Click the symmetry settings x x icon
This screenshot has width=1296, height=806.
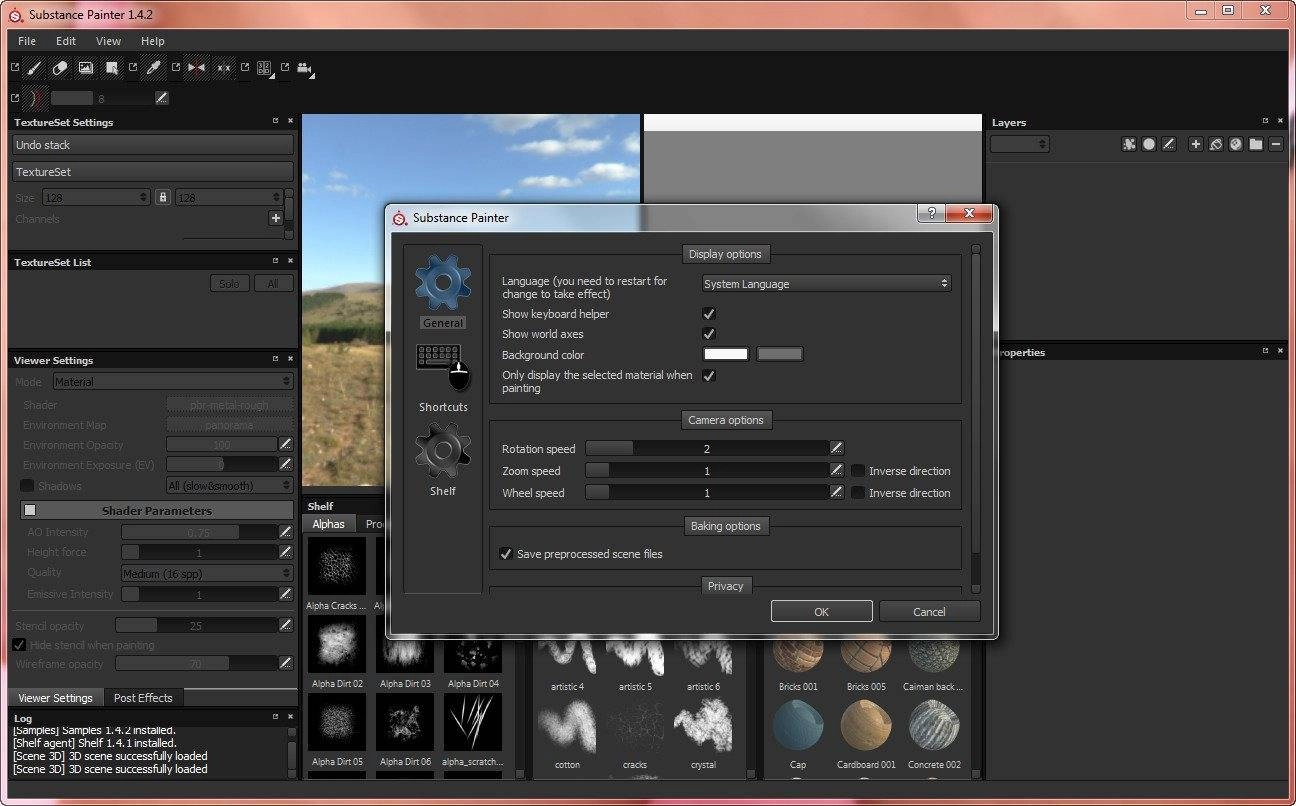coord(223,68)
